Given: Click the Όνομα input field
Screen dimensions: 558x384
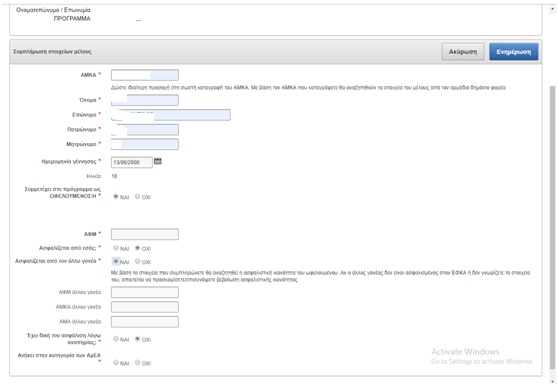Looking at the screenshot, I should click(x=145, y=100).
